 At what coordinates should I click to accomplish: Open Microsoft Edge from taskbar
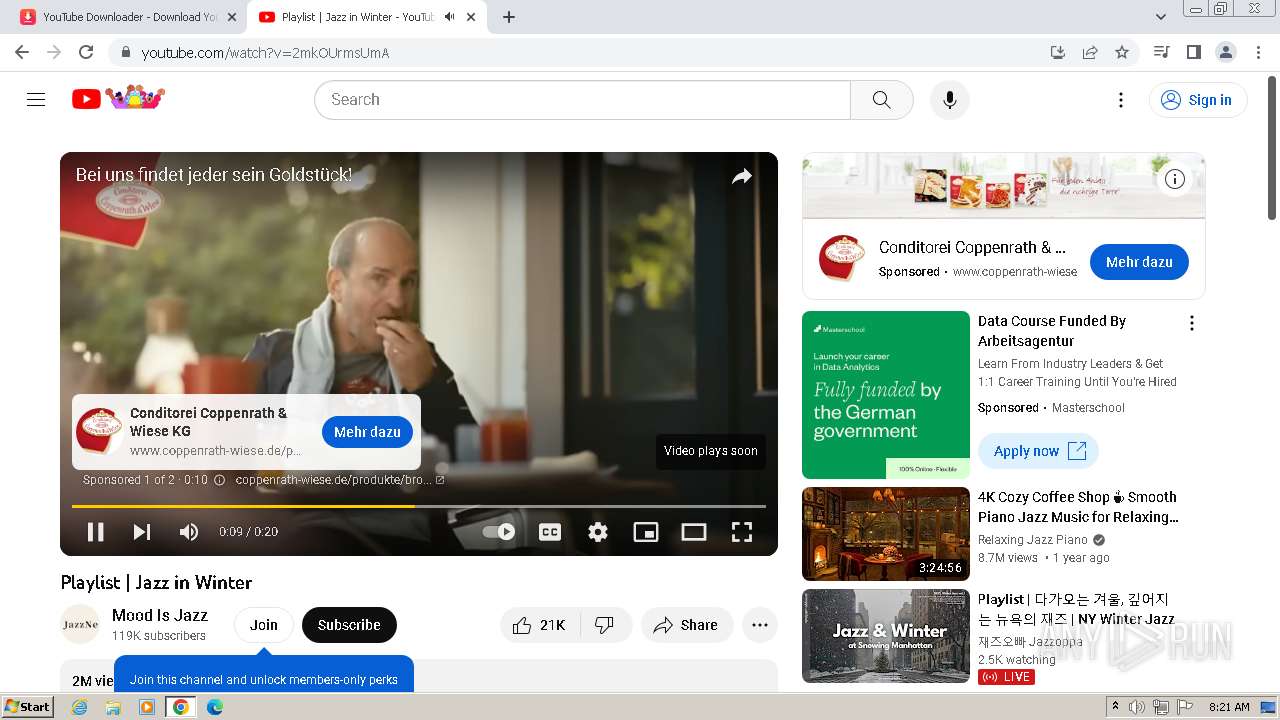tap(214, 707)
